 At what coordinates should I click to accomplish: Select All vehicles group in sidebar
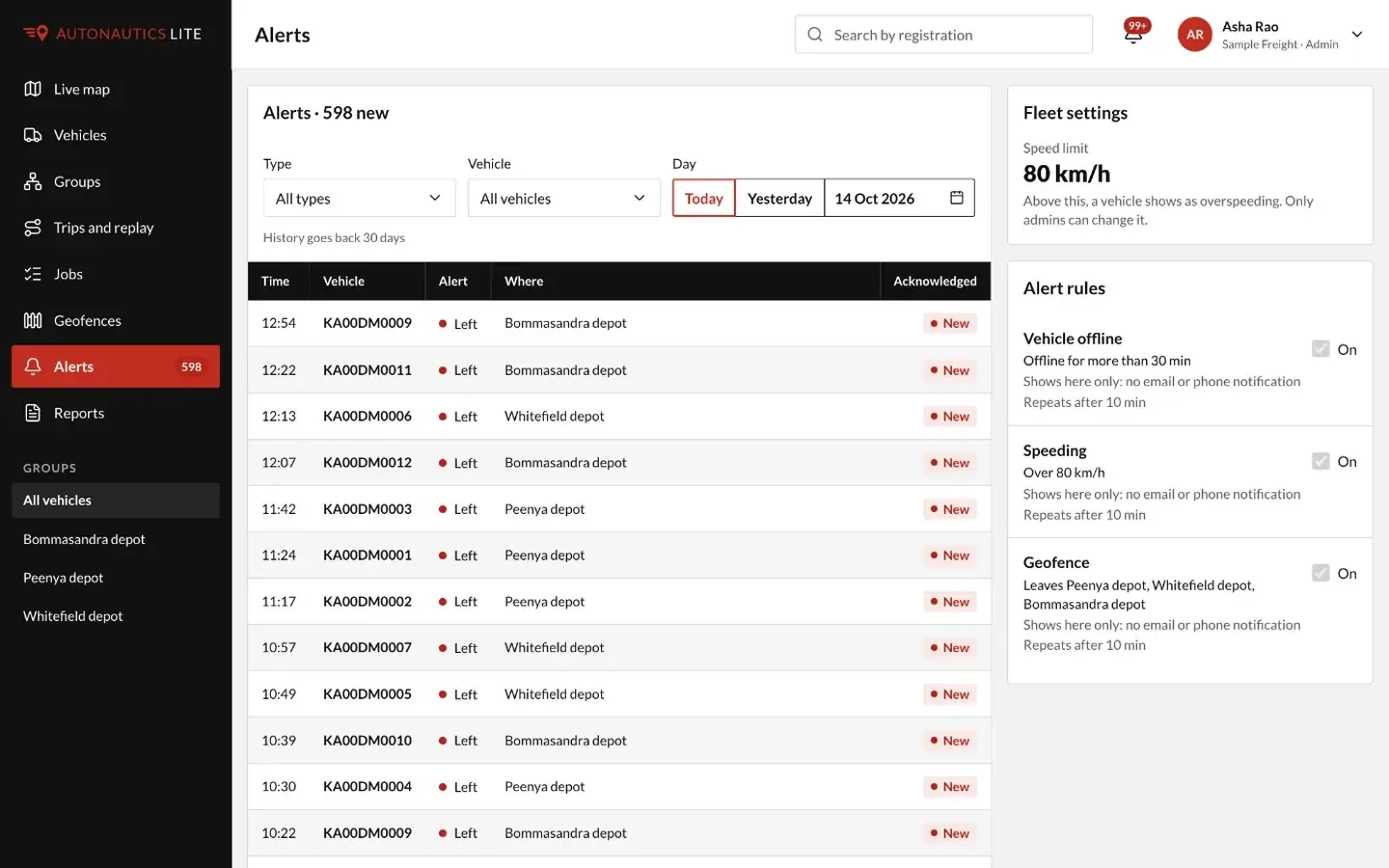point(116,501)
